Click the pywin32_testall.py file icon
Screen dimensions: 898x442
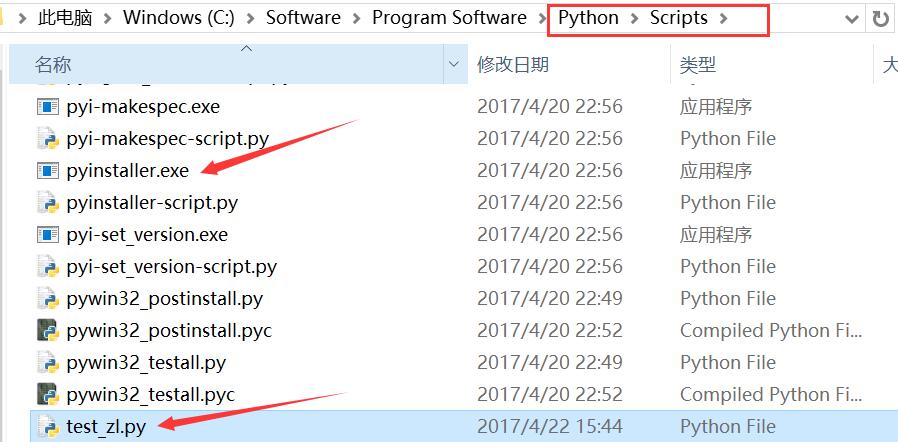(x=48, y=362)
